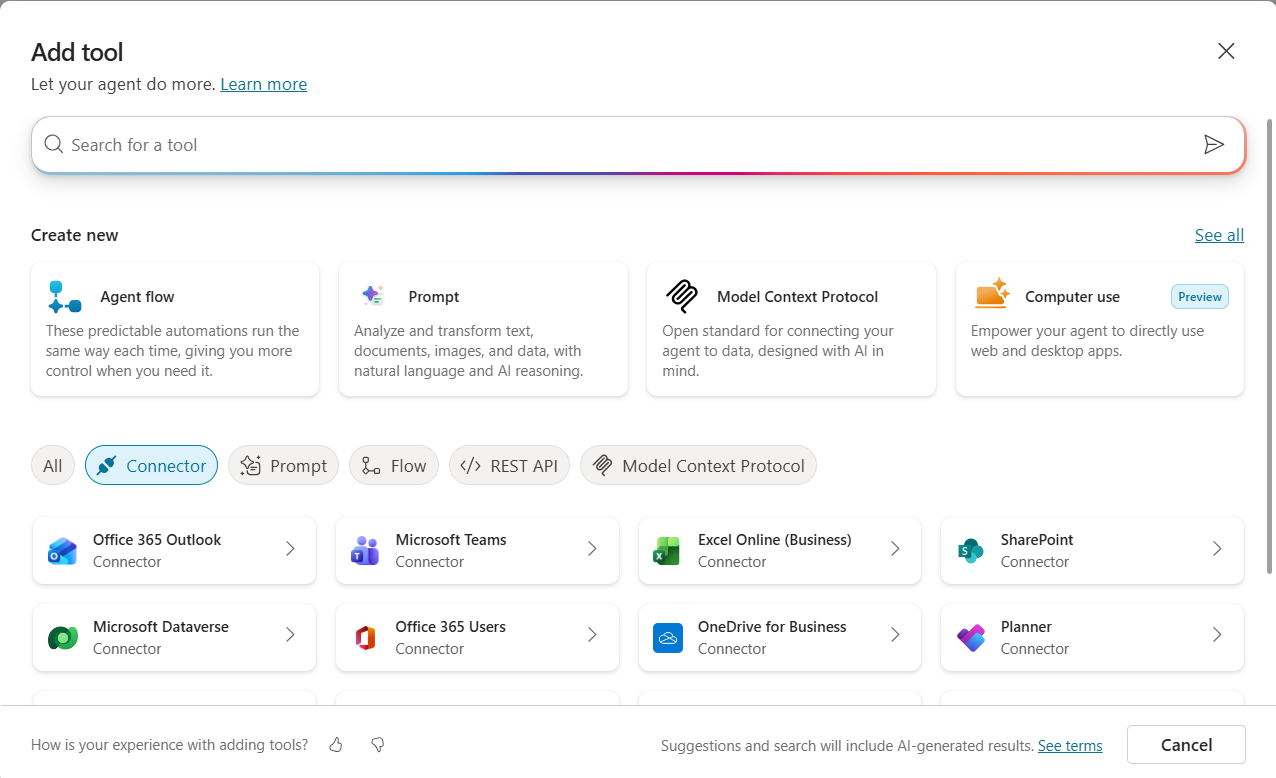This screenshot has height=778, width=1276.
Task: Click the Excel Online (Business) icon
Action: point(667,550)
